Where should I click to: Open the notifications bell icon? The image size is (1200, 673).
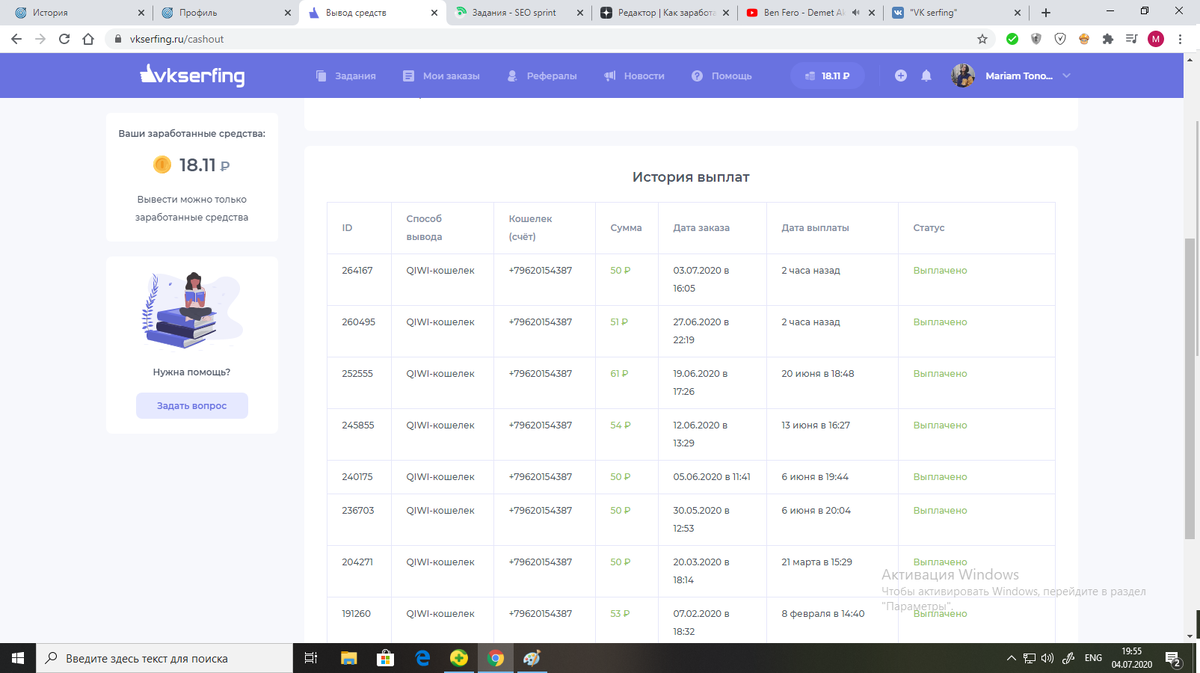(927, 76)
